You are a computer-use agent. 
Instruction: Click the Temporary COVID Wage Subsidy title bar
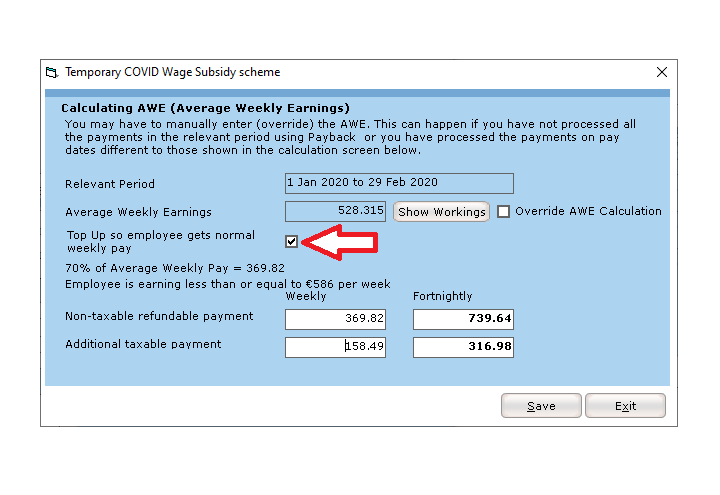tap(300, 73)
